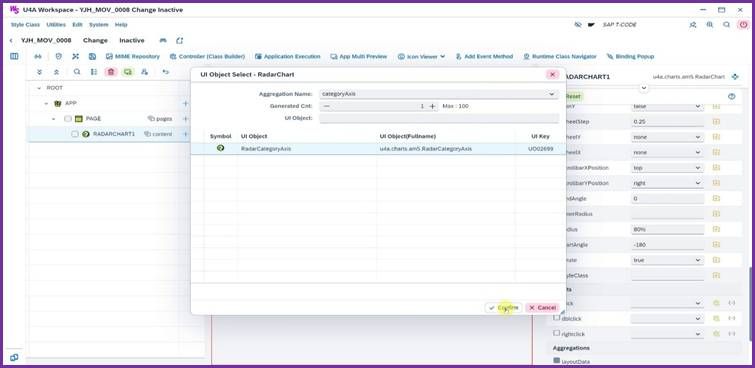
Task: Toggle the sidebar layout icon at far left
Action: pyautogui.click(x=14, y=56)
